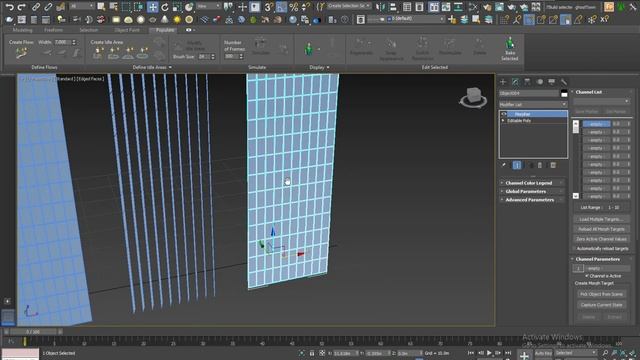
Task: Expand the Global Parameters rollout
Action: (x=532, y=191)
